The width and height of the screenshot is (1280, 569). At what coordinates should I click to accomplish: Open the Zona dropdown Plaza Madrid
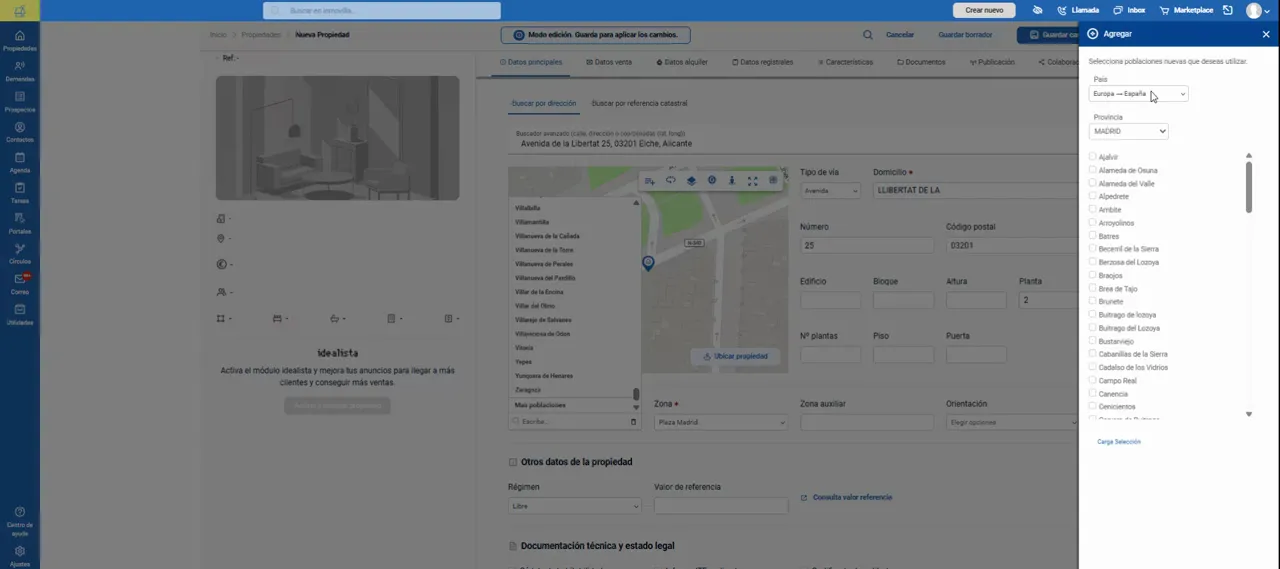(x=721, y=422)
